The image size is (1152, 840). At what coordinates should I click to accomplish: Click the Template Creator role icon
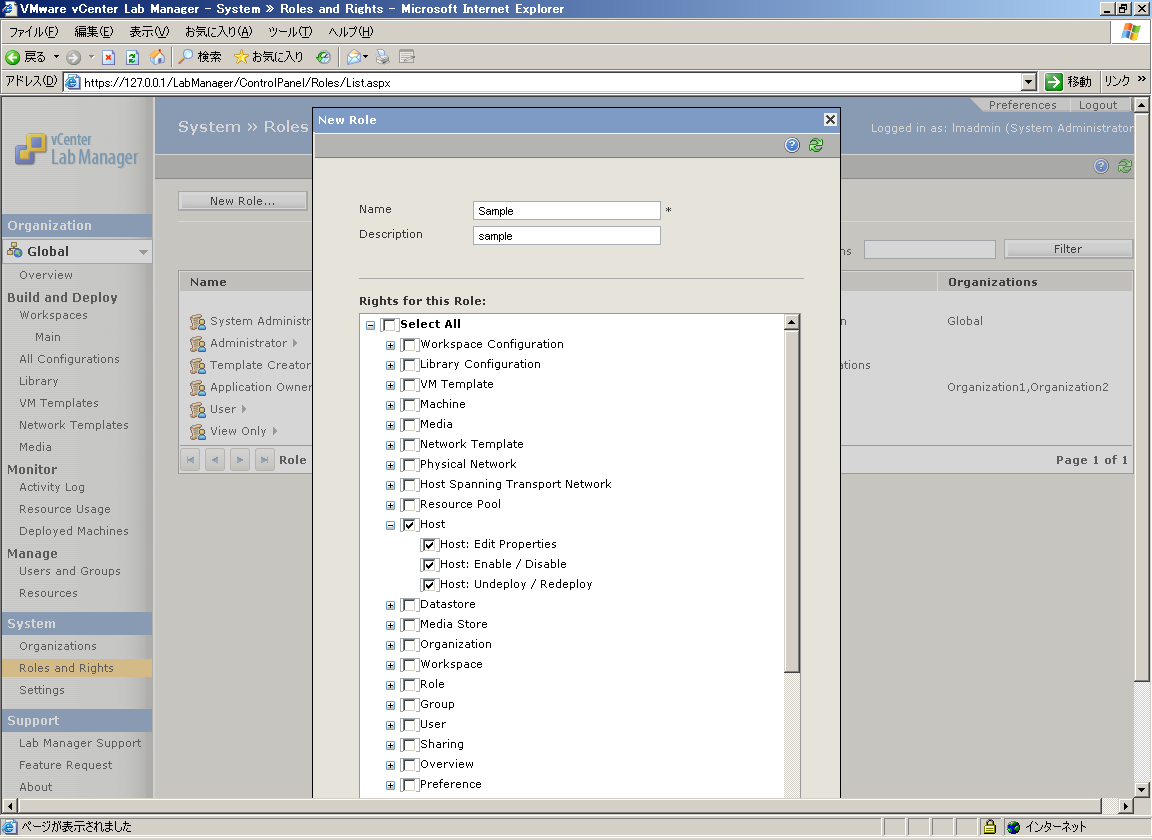(198, 366)
